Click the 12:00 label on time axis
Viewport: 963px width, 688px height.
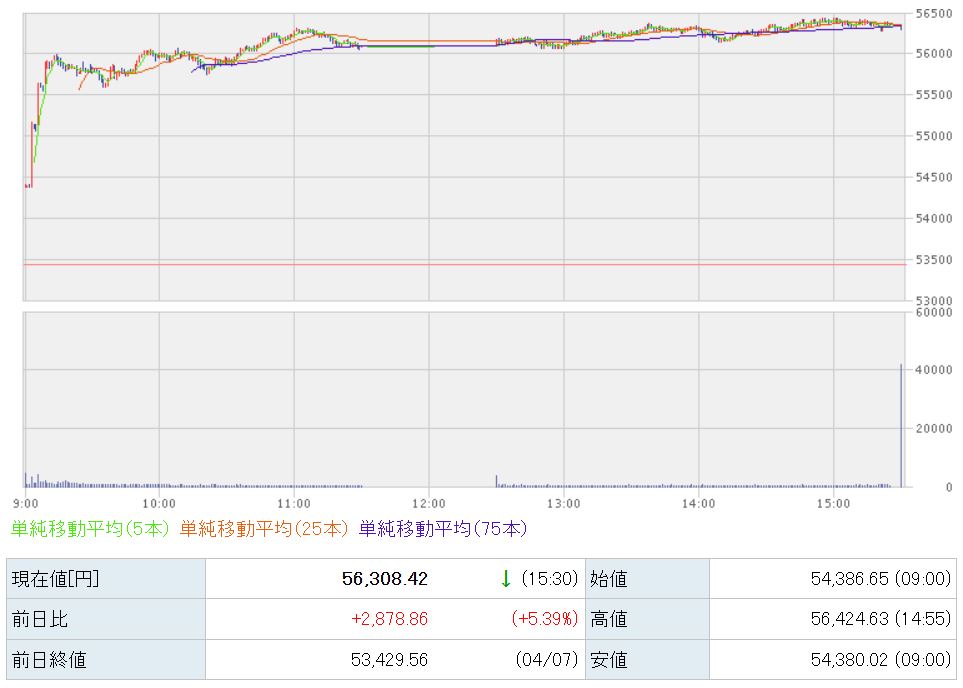(428, 502)
